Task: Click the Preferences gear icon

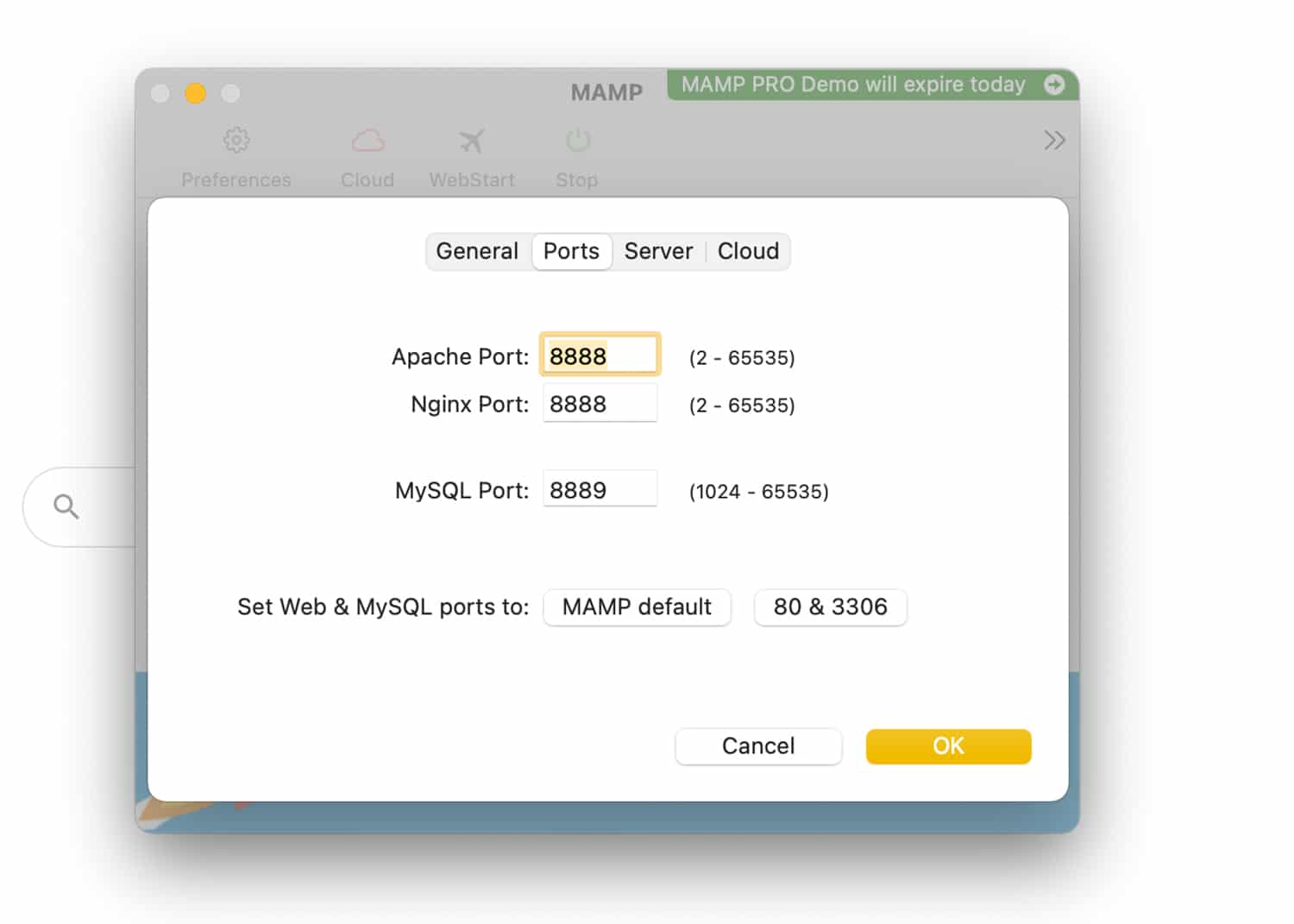Action: click(x=236, y=141)
